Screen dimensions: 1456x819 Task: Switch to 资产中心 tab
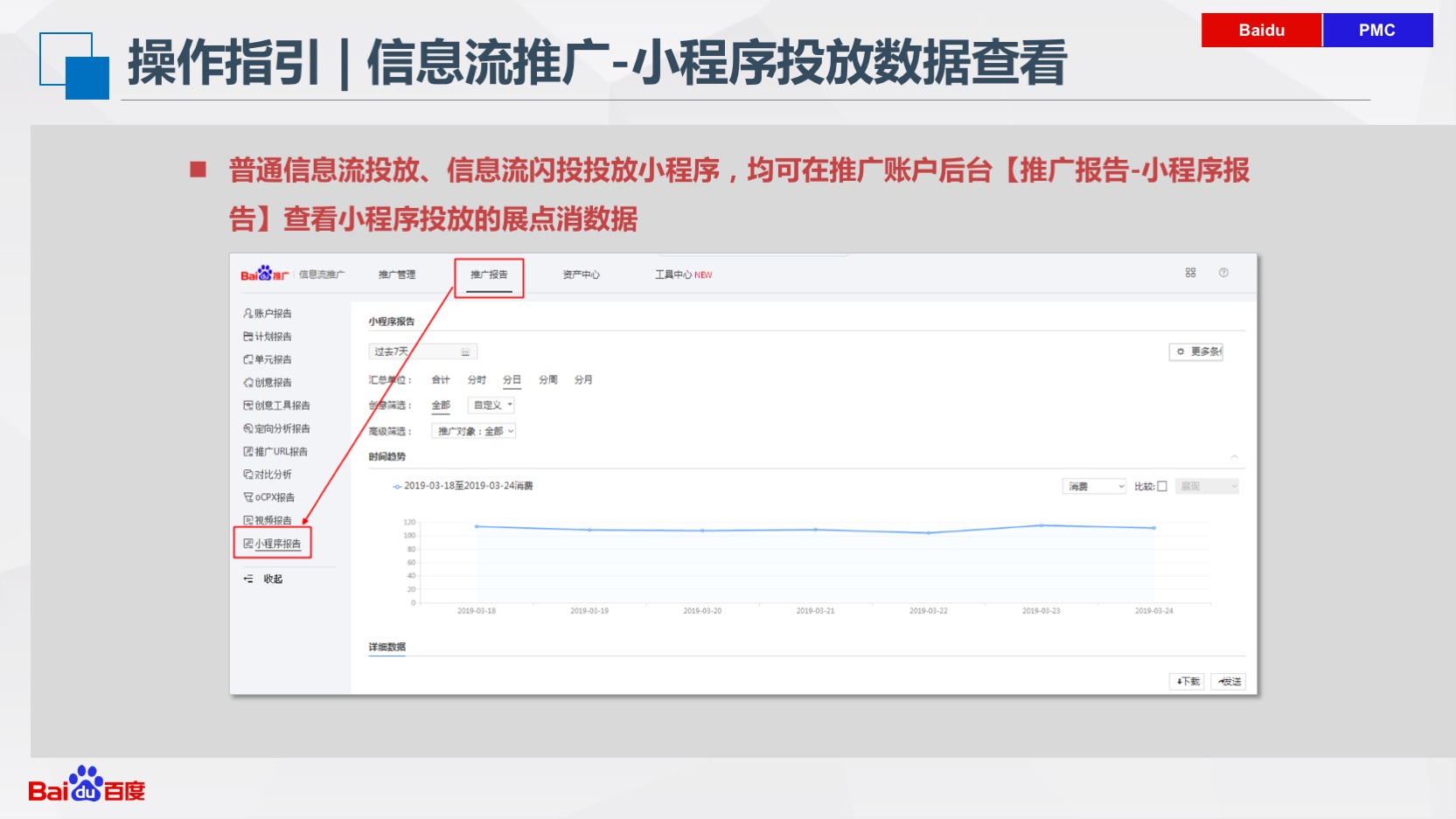click(582, 274)
